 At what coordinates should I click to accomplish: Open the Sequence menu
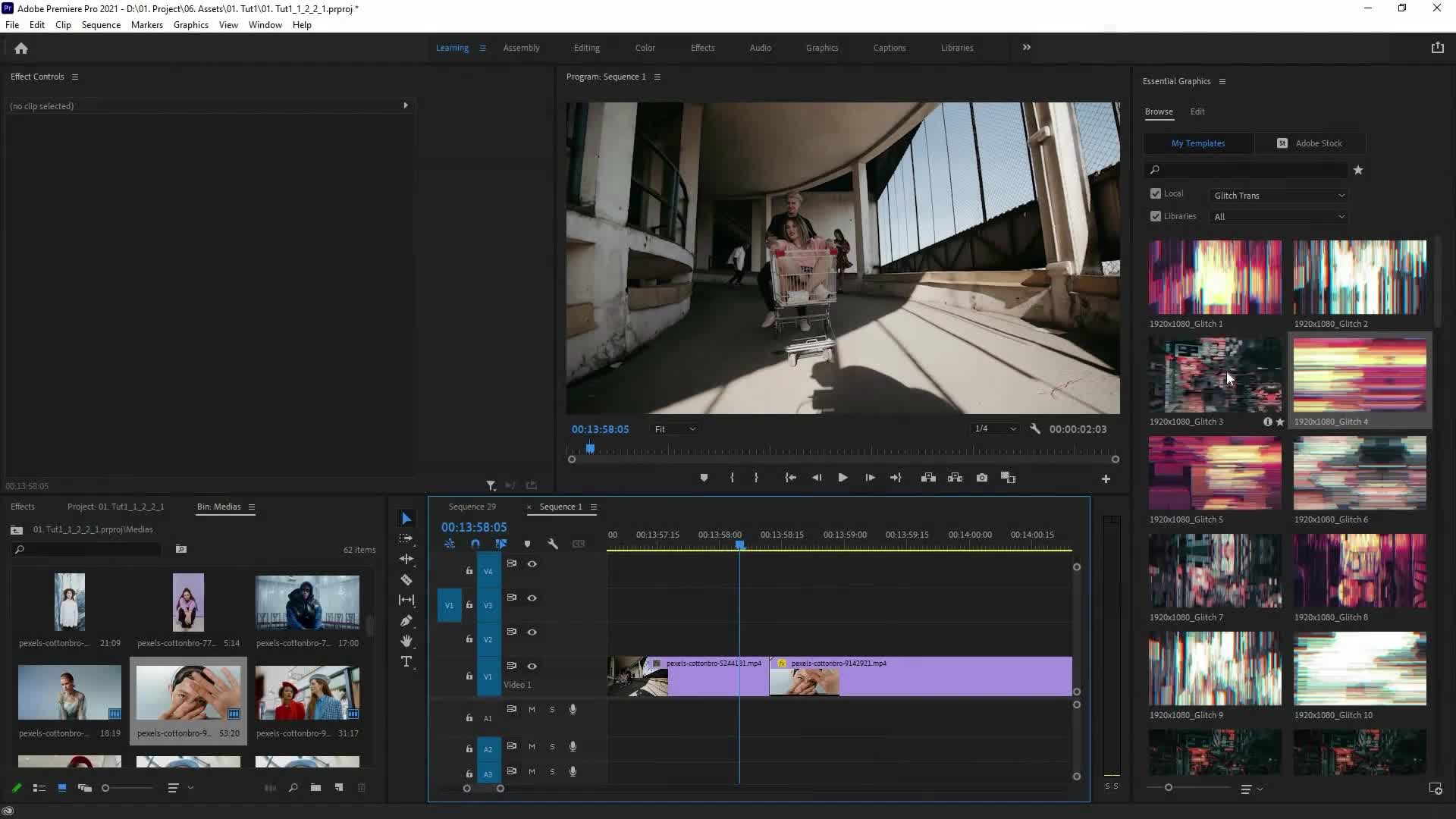click(x=101, y=25)
